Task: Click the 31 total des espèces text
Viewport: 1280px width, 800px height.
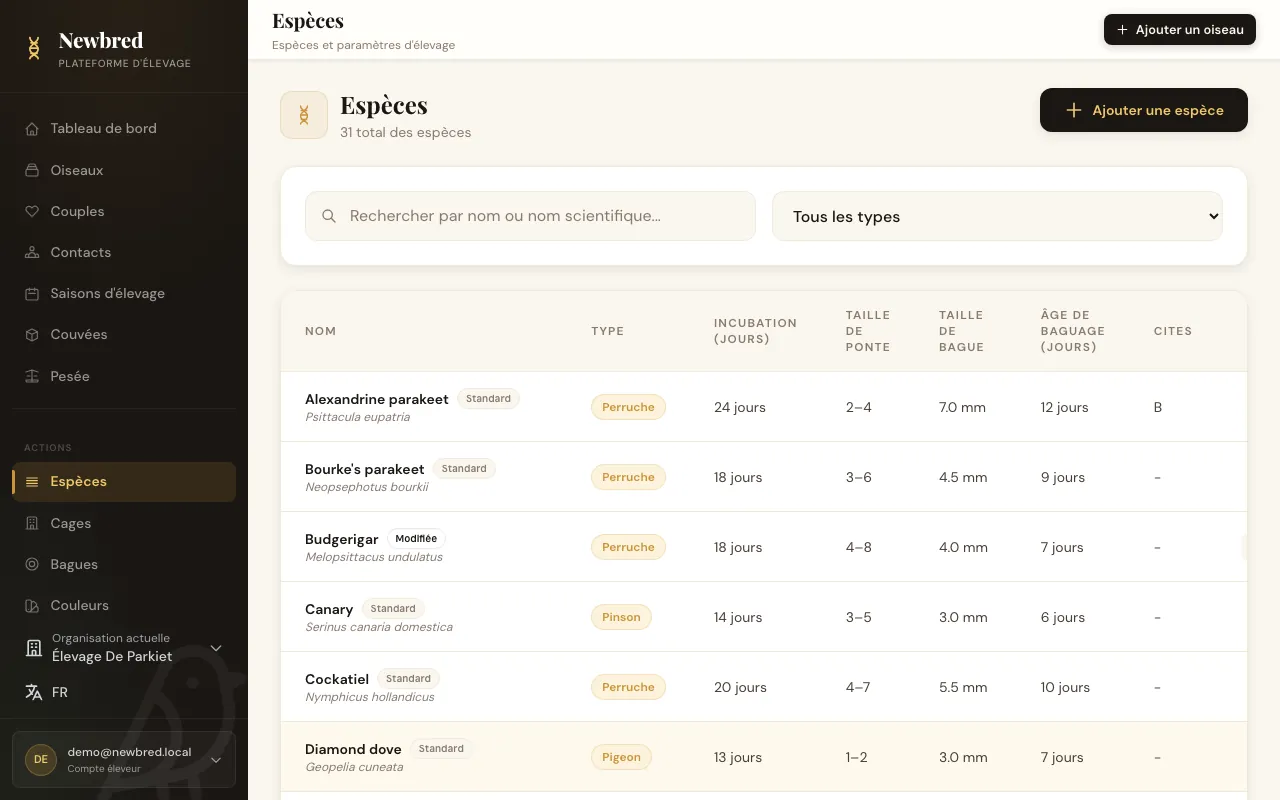Action: coord(405,132)
